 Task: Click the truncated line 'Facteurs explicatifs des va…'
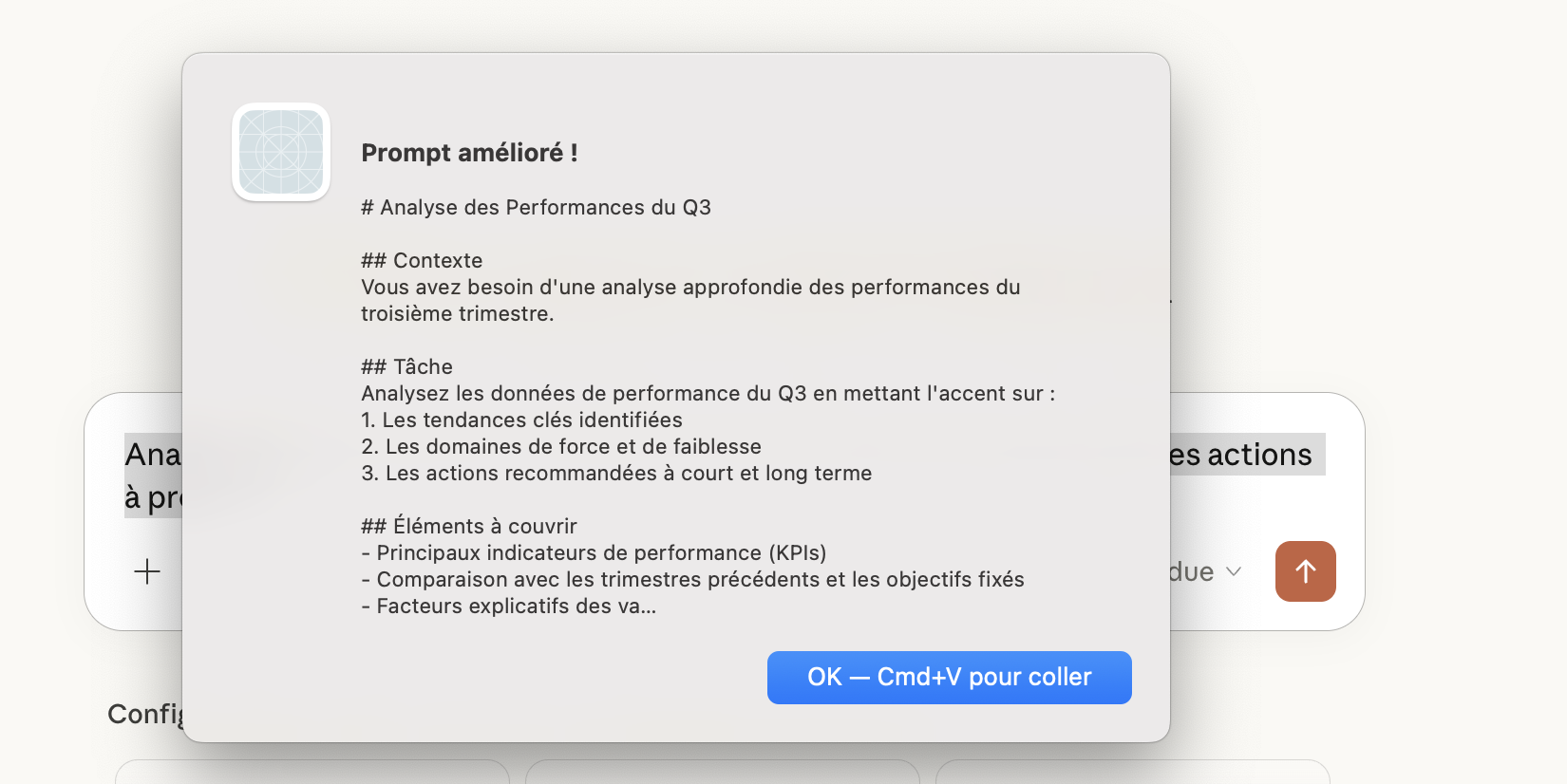509,605
